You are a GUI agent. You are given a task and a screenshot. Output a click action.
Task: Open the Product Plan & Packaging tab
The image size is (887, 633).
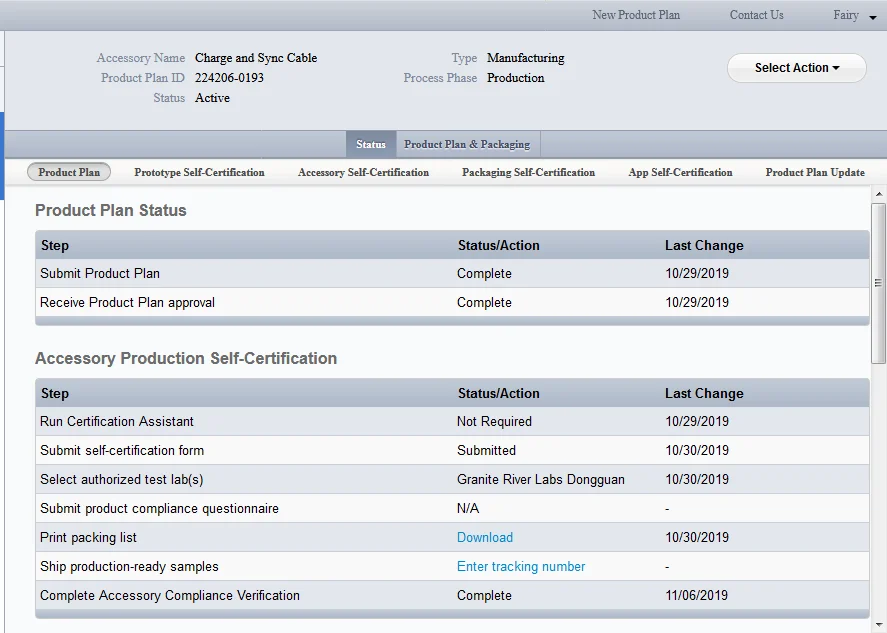[x=467, y=144]
